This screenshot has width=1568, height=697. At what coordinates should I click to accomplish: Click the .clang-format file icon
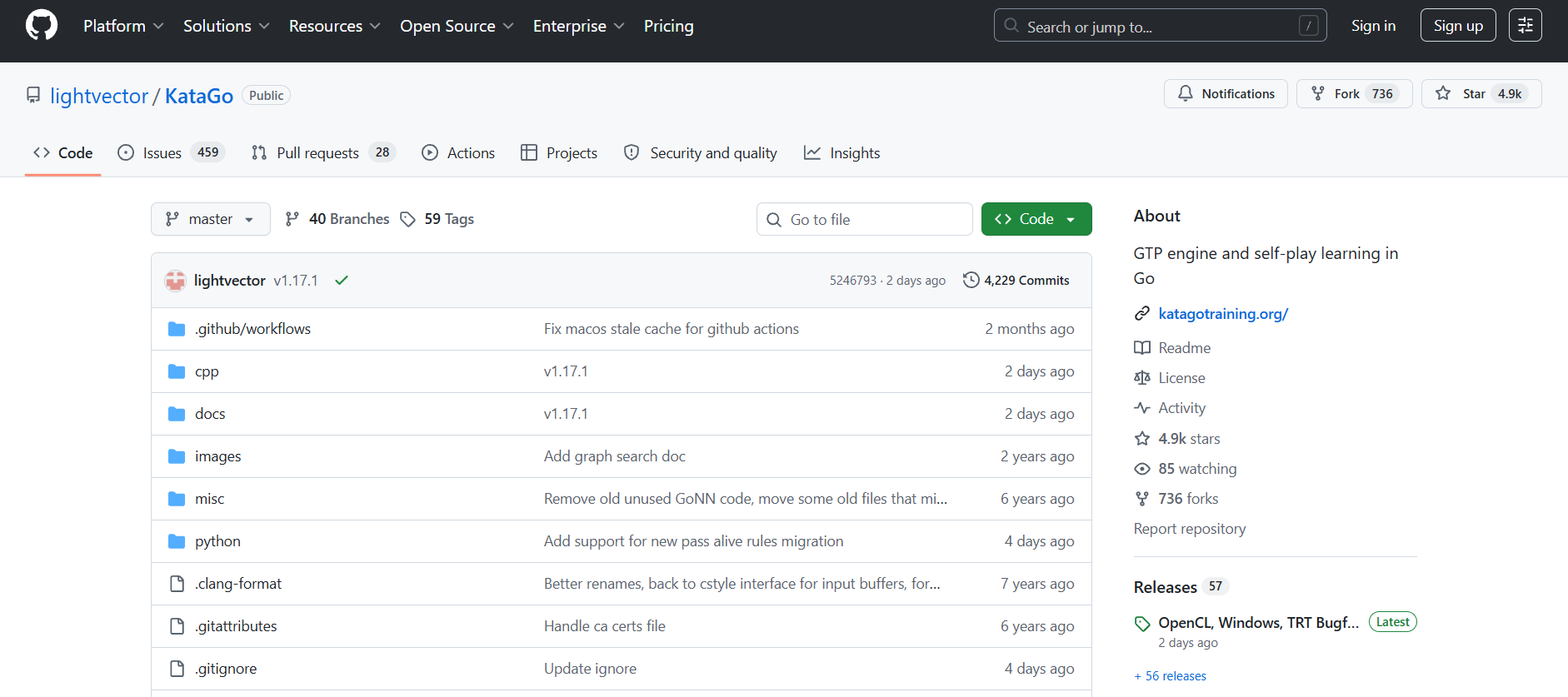click(177, 584)
